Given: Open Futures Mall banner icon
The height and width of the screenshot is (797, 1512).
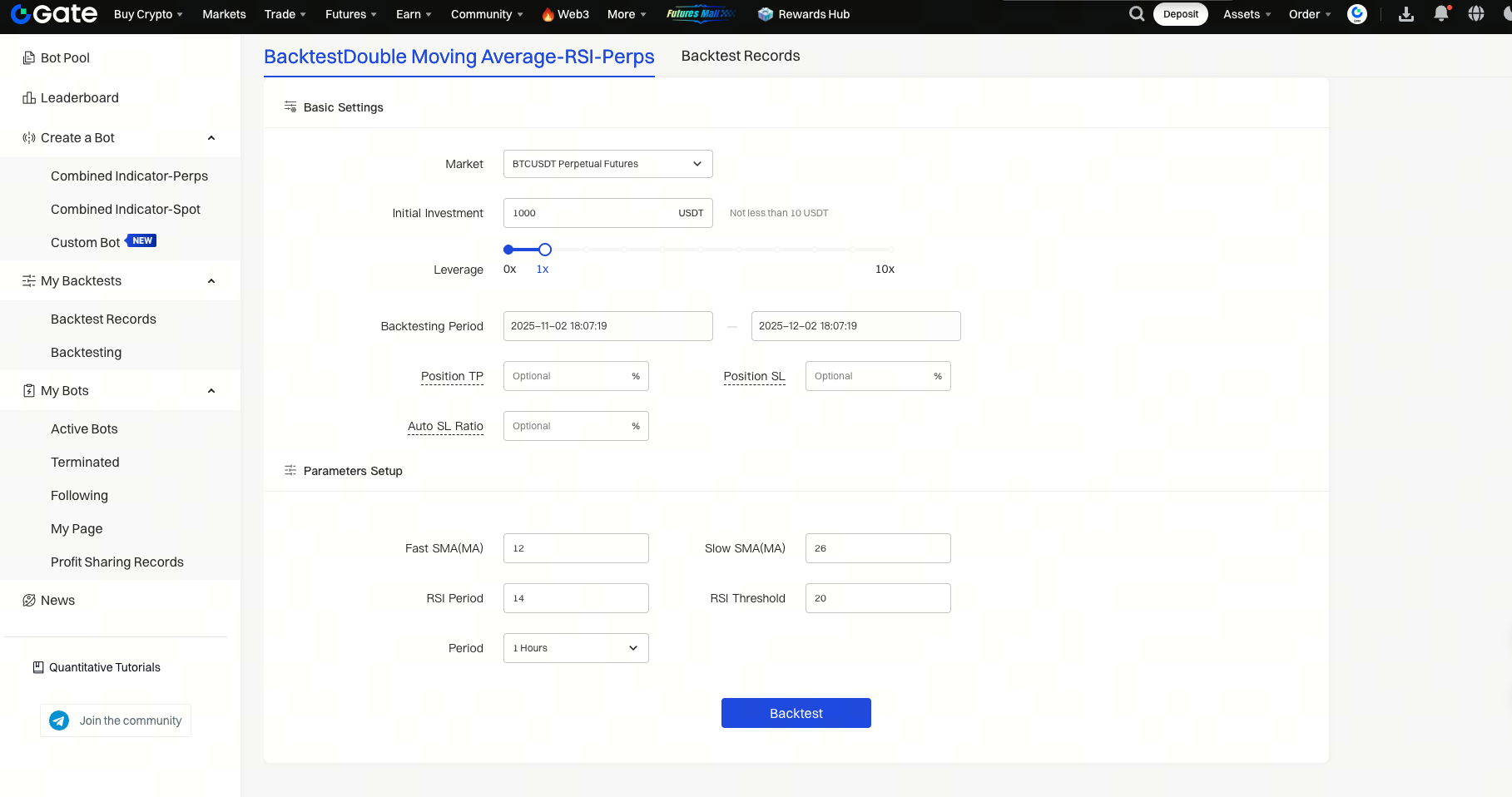Looking at the screenshot, I should pos(701,14).
